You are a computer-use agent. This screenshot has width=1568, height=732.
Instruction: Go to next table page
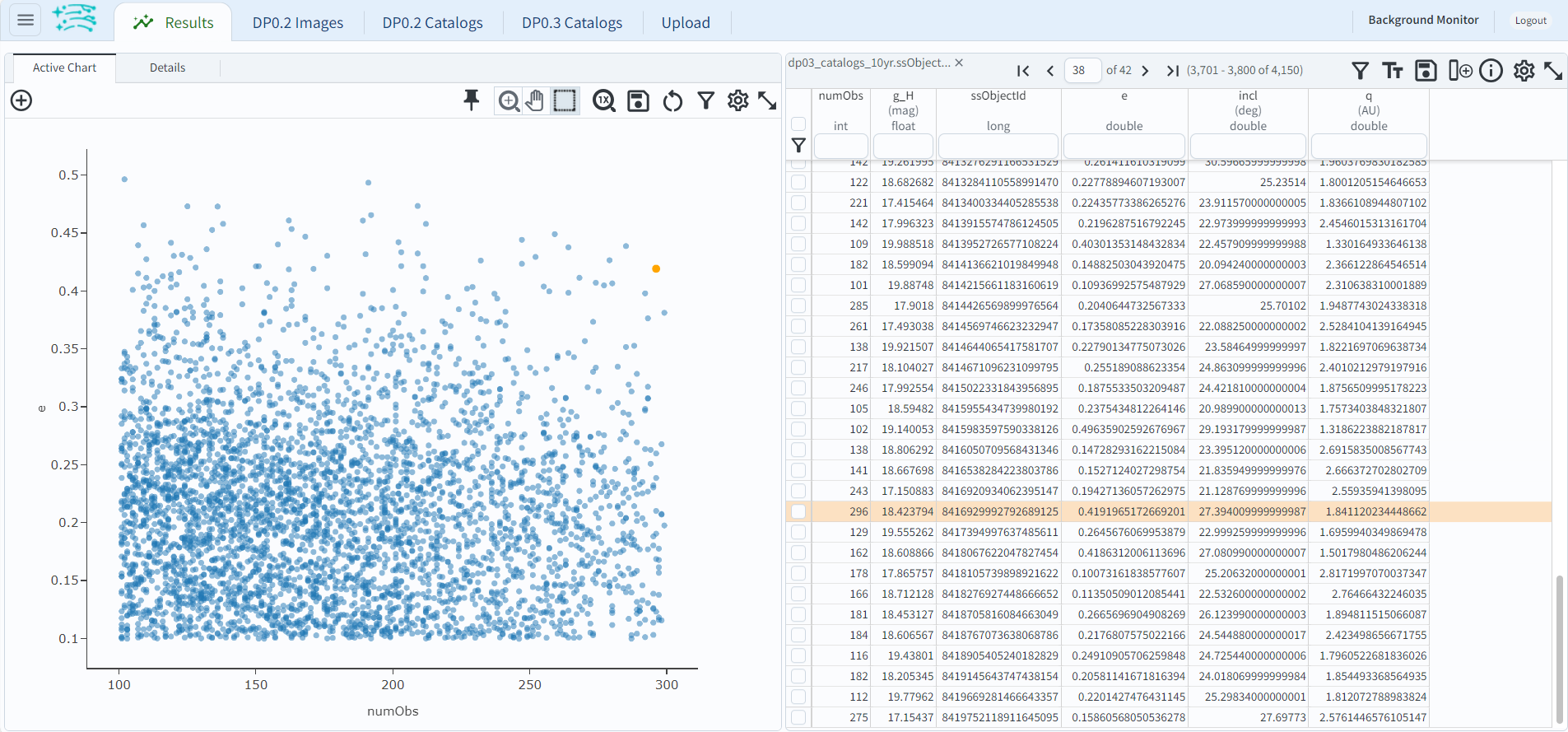(x=1145, y=71)
